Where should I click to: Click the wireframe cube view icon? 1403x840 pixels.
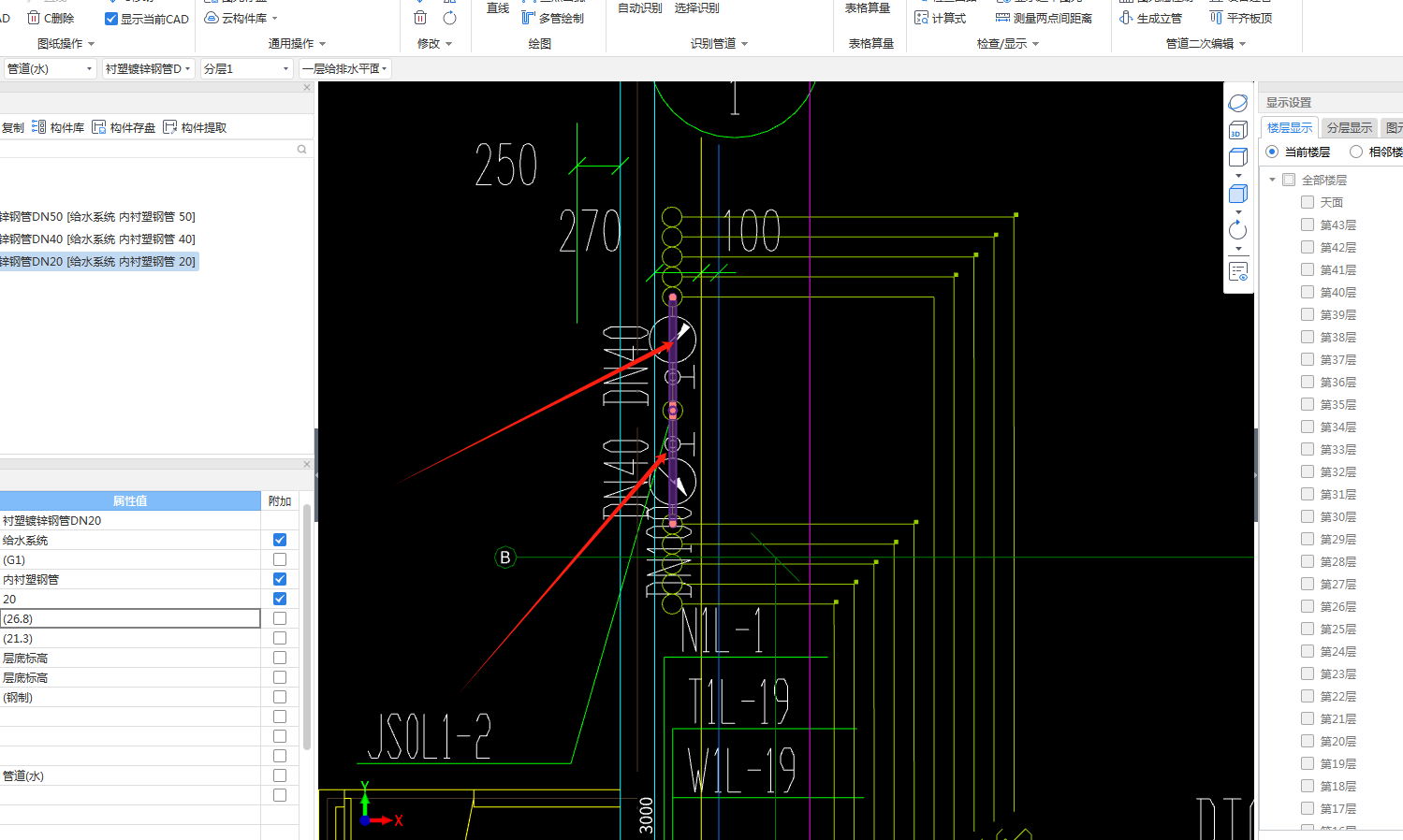click(1238, 157)
